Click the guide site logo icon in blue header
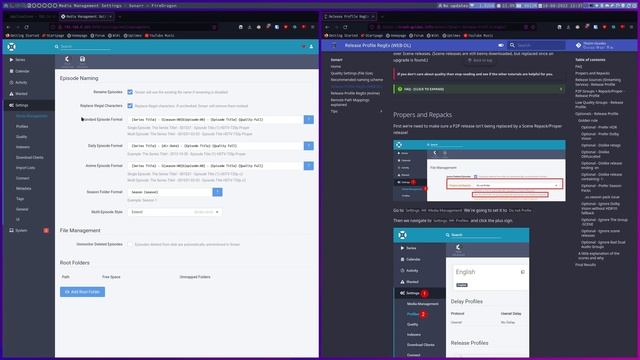640x360 pixels. coord(334,45)
